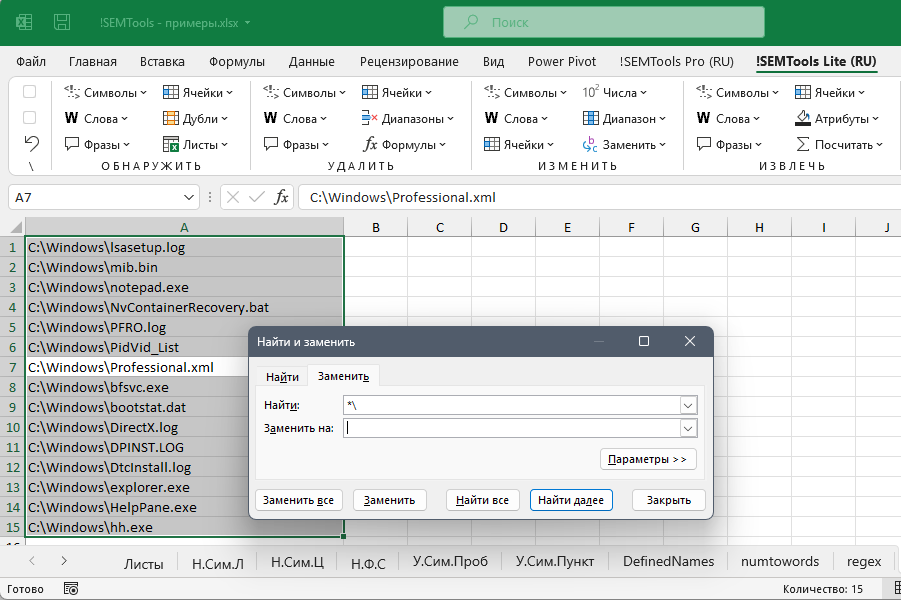Click the Поиск search box in the title bar
This screenshot has height=600, width=901.
click(x=603, y=22)
